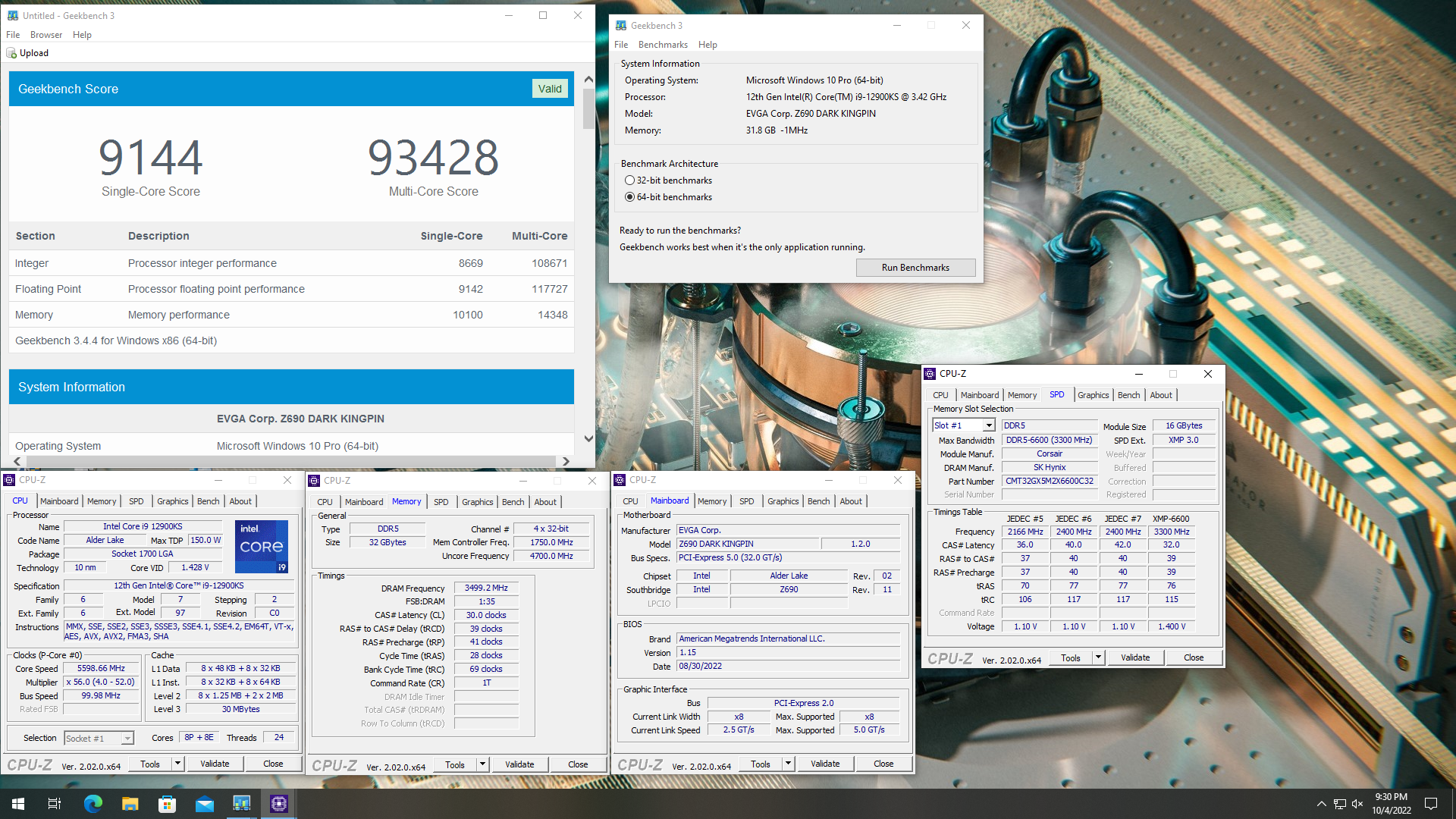Viewport: 1456px width, 819px height.
Task: Click XMP-6600 frequency value 3300 MHz
Action: click(1172, 532)
